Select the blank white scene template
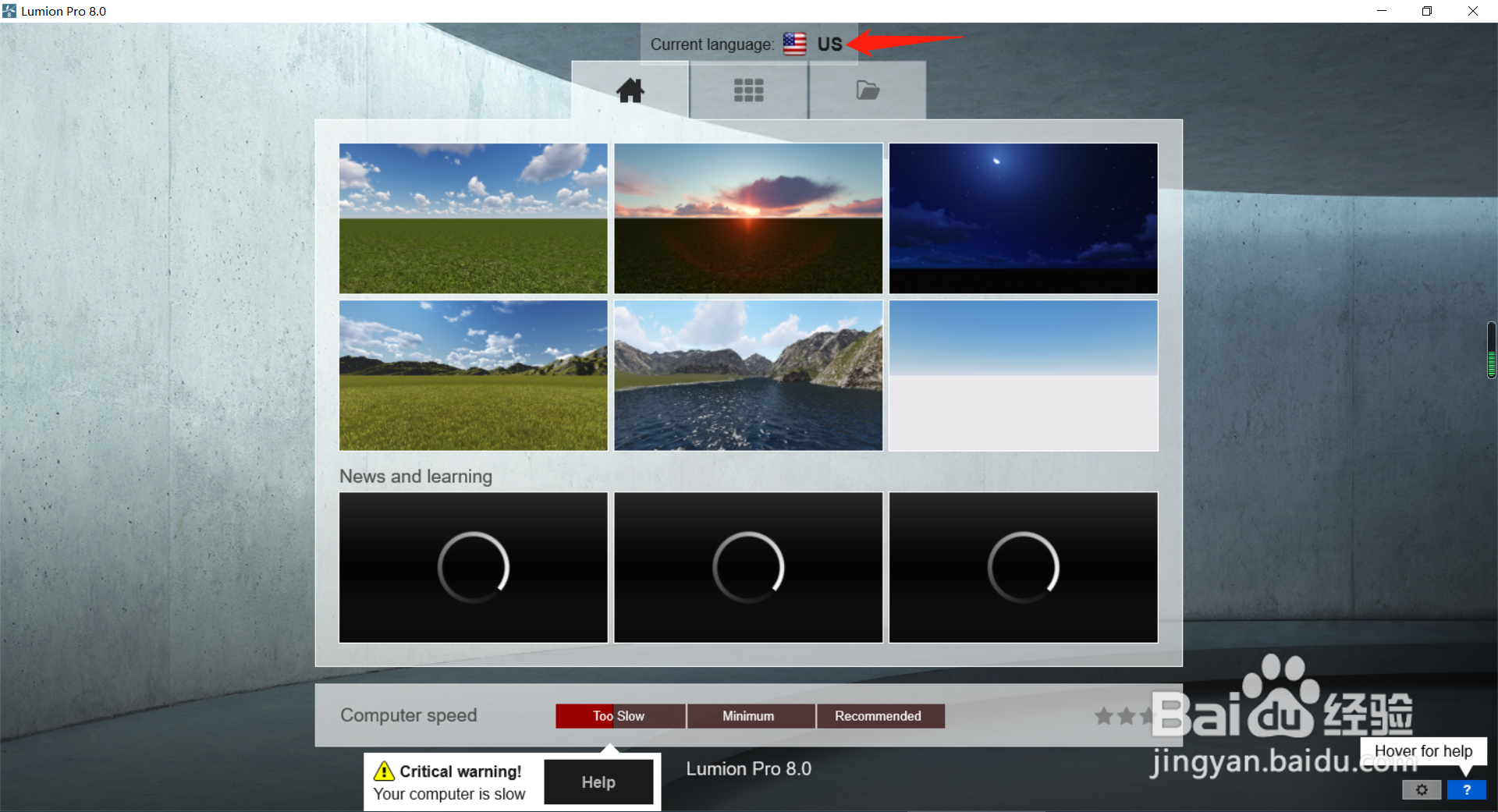Screen dimensions: 1498x812 (1024, 375)
